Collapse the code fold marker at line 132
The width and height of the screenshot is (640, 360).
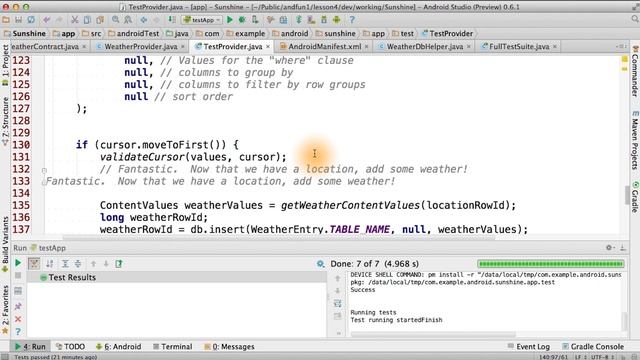pyautogui.click(x=44, y=170)
